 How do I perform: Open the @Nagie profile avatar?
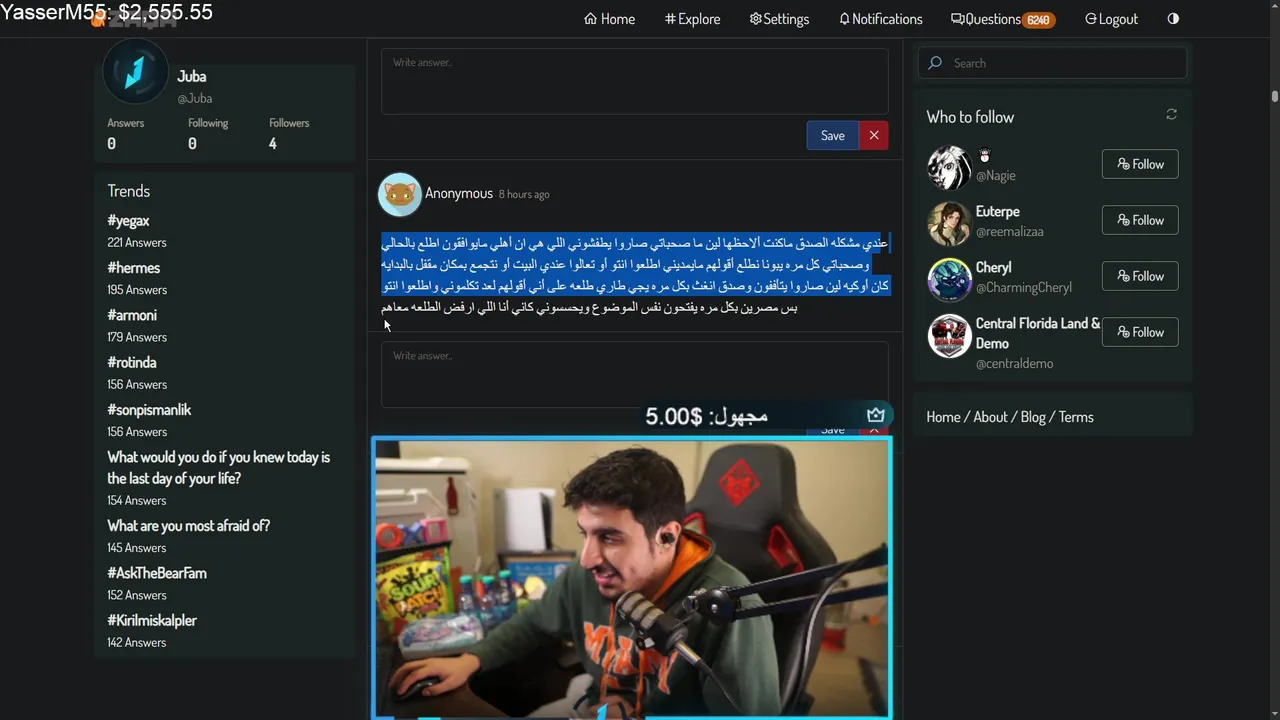coord(949,167)
